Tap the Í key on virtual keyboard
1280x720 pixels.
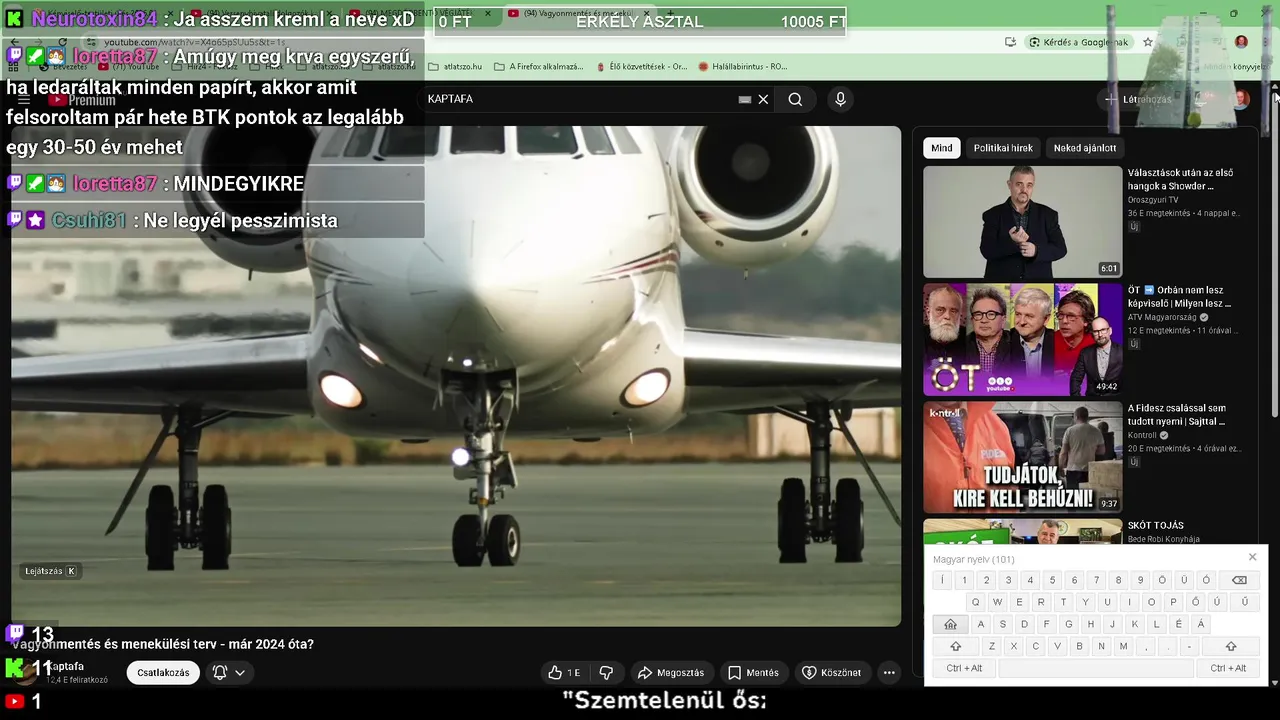942,580
